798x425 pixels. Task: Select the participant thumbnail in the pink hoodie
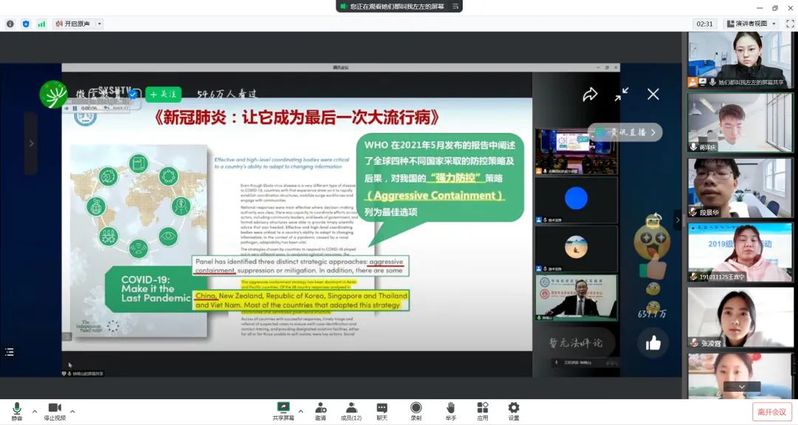point(739,252)
